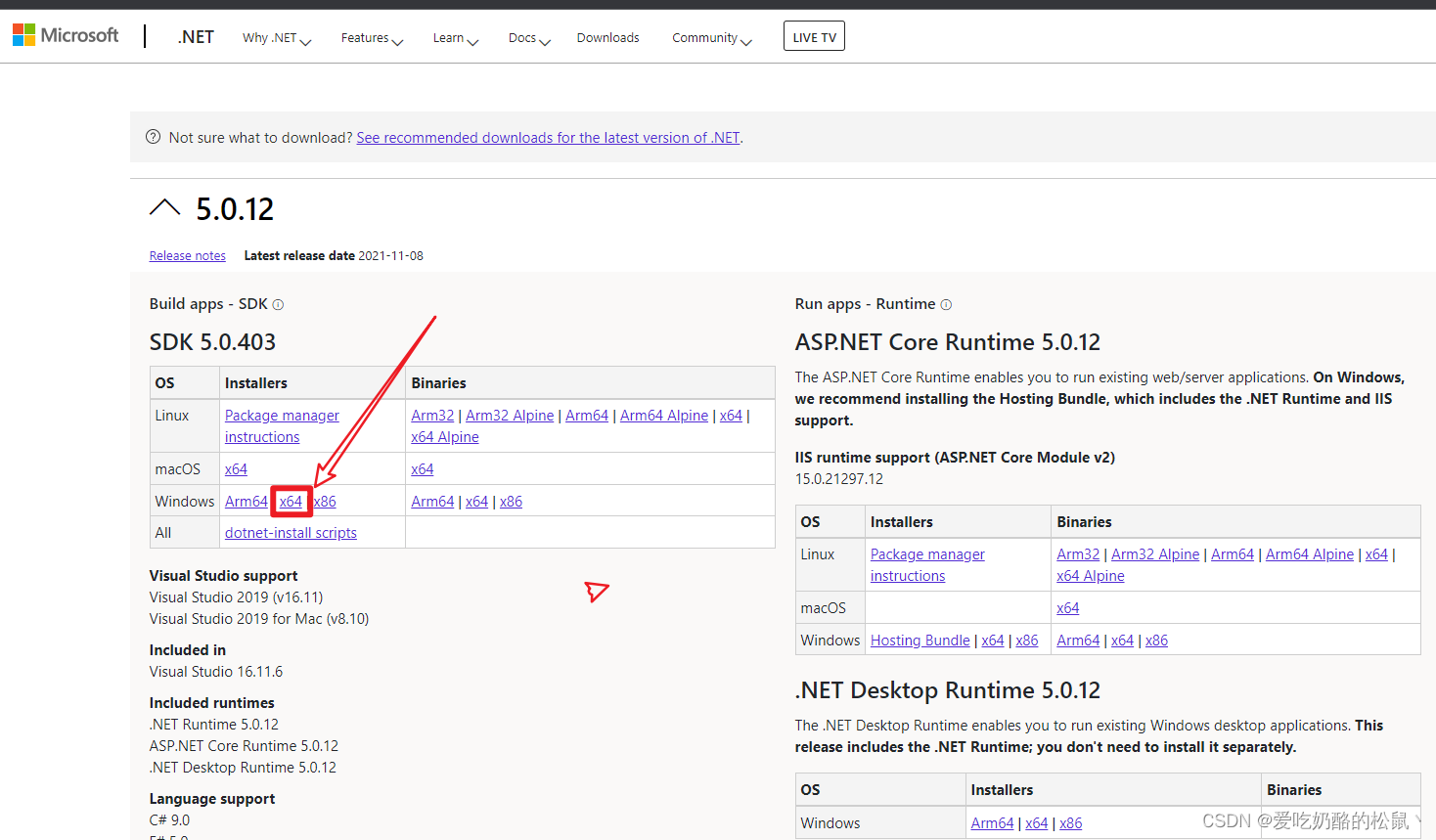Download SDK Windows x86 installer

click(325, 502)
